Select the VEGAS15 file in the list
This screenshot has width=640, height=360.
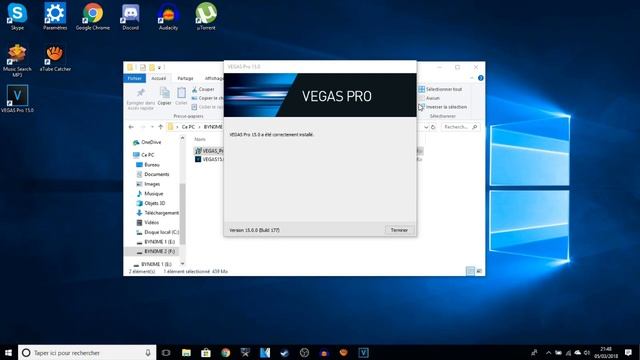(x=209, y=159)
